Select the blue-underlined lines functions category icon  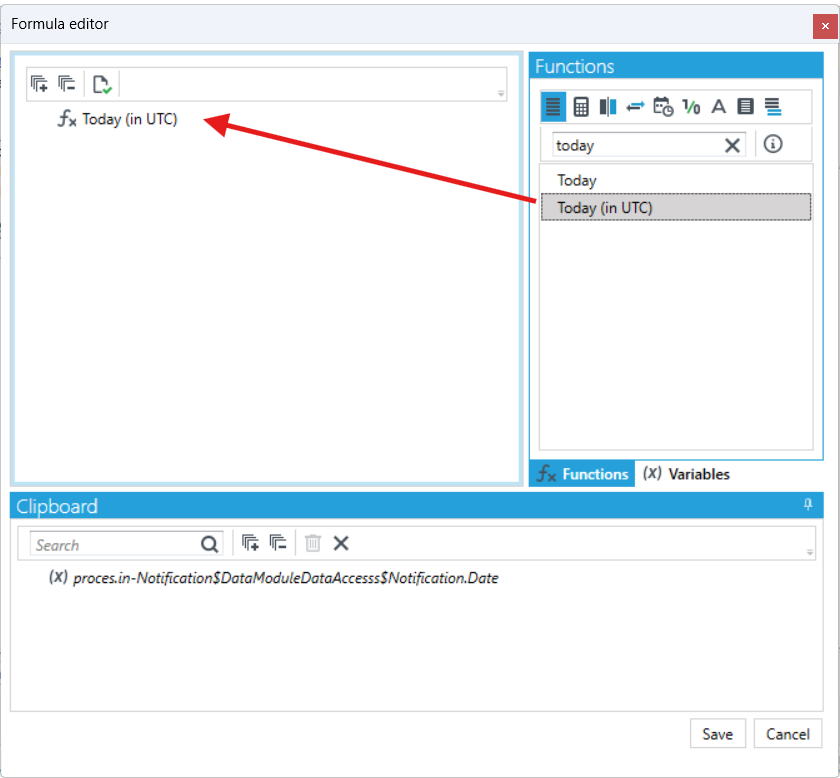point(772,107)
